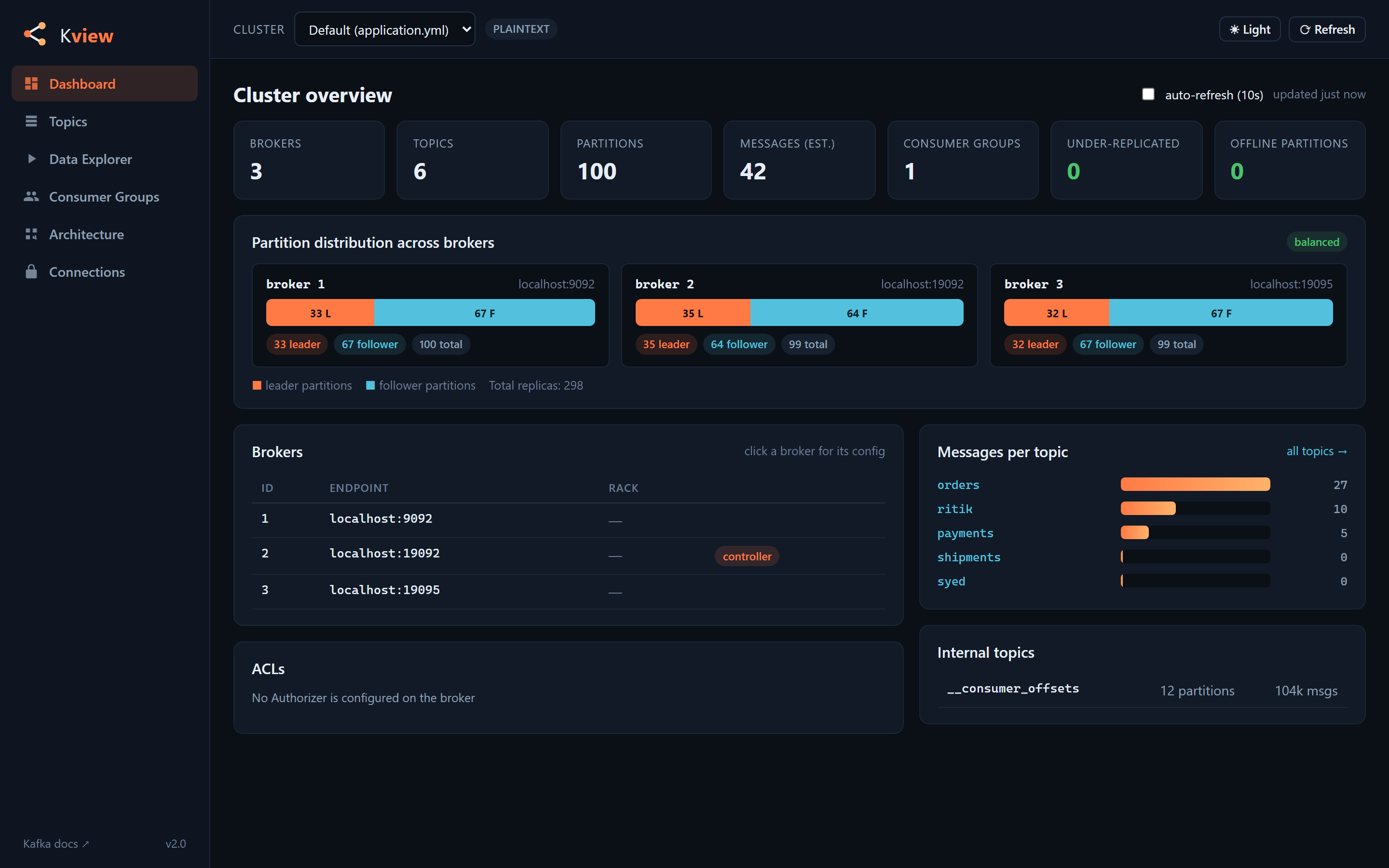Go to Topics in the sidebar
1389x868 pixels.
click(105, 121)
